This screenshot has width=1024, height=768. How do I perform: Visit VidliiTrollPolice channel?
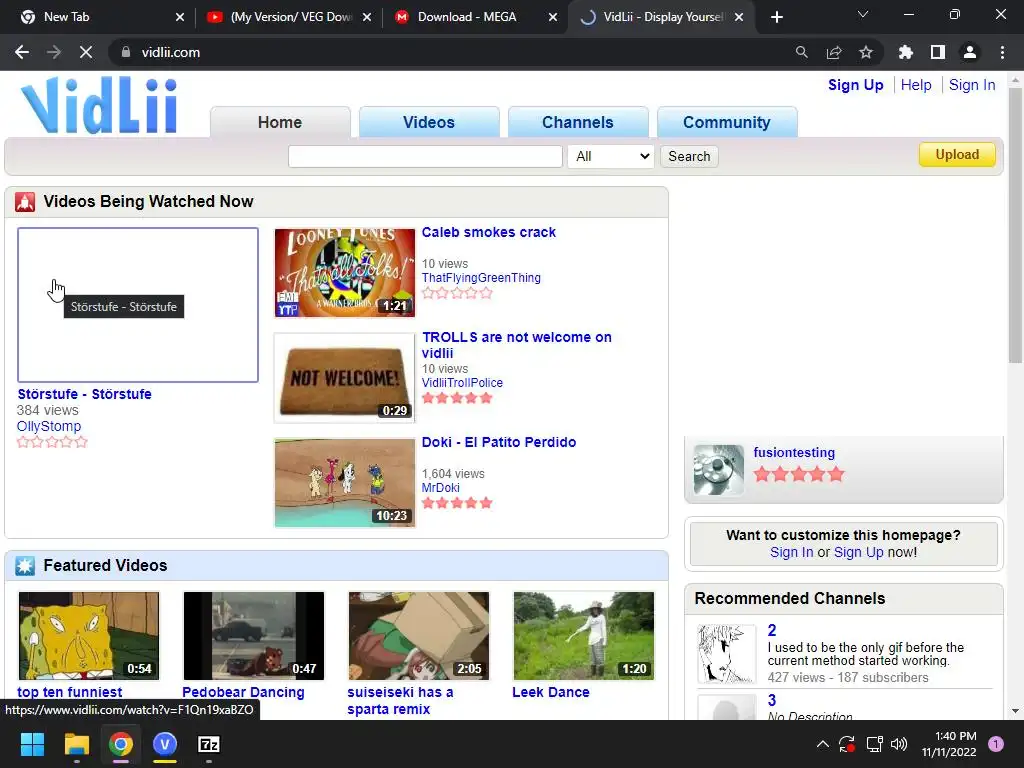(462, 383)
